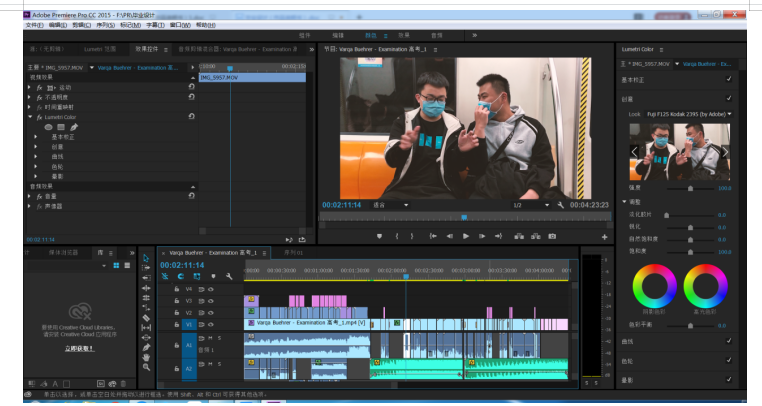
Task: Open the 文件 menu
Action: click(34, 25)
